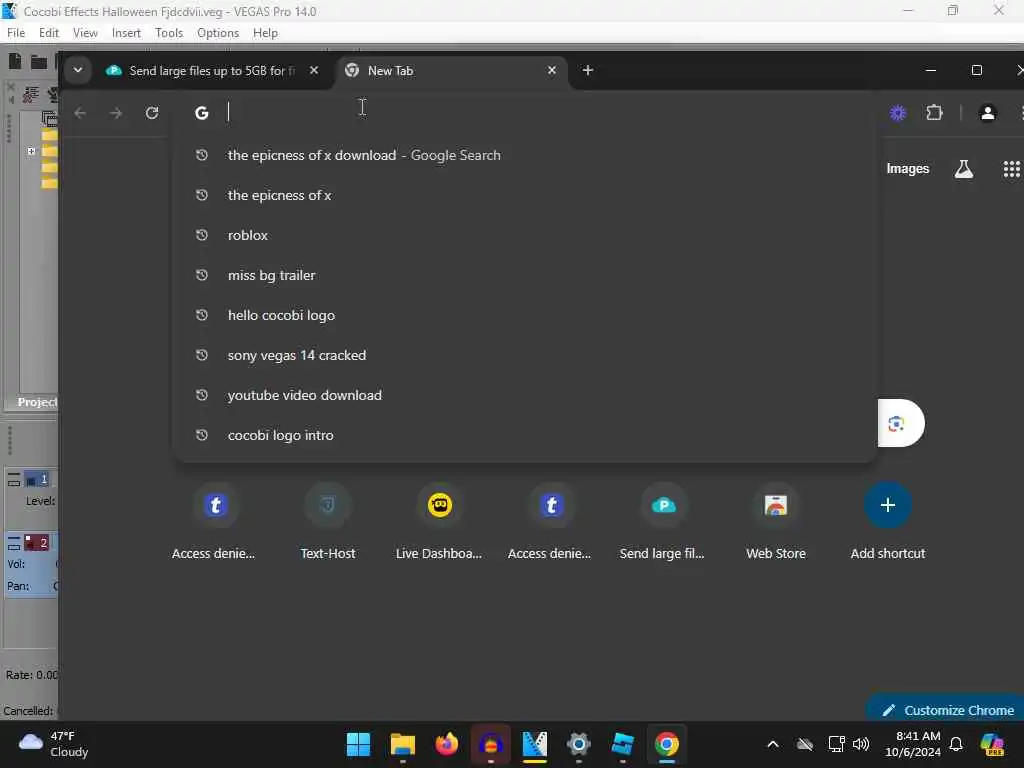Minimize the Chrome window
Viewport: 1024px width, 768px height.
point(931,70)
